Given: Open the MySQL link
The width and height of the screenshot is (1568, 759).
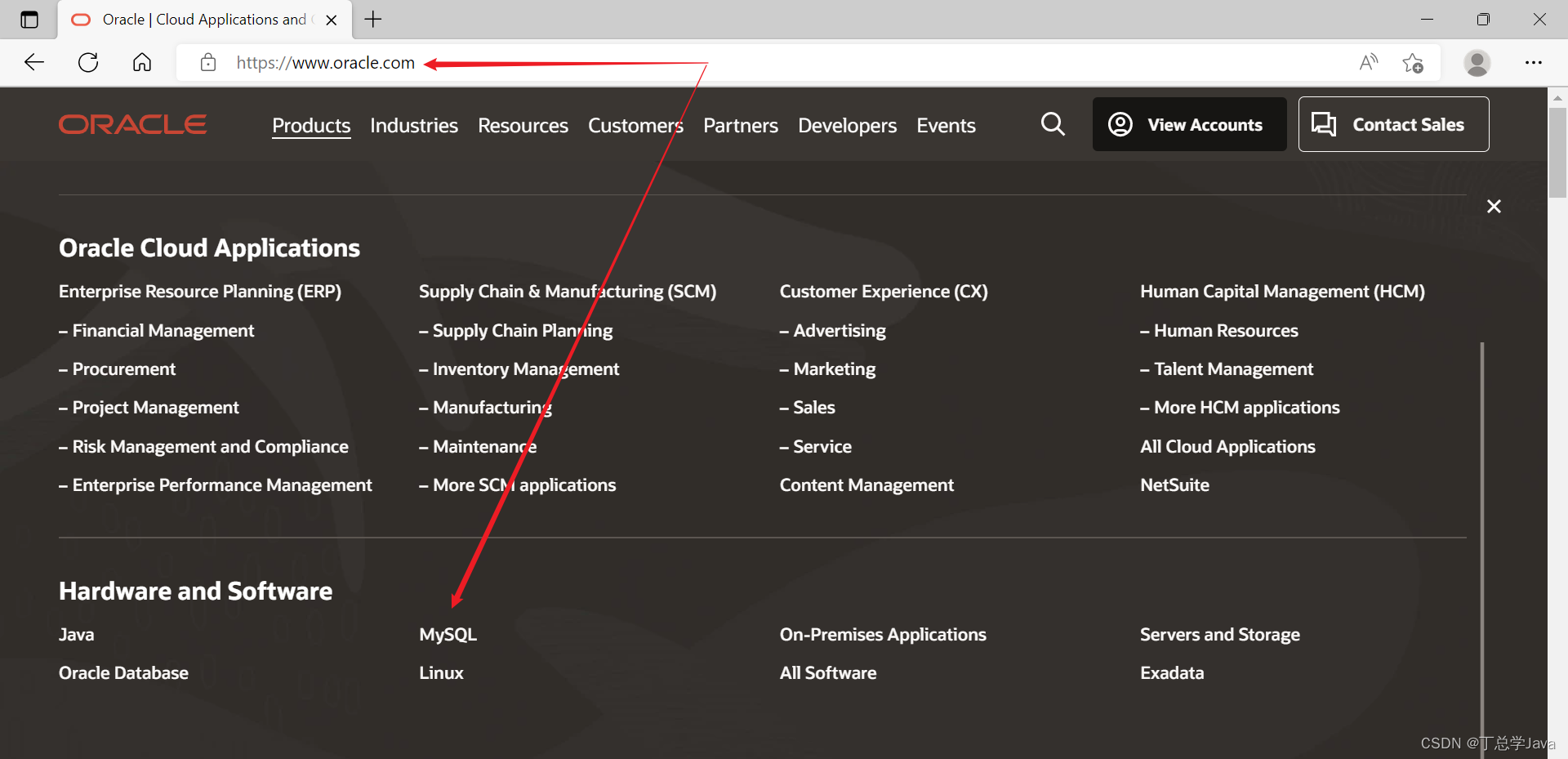Looking at the screenshot, I should [x=448, y=635].
